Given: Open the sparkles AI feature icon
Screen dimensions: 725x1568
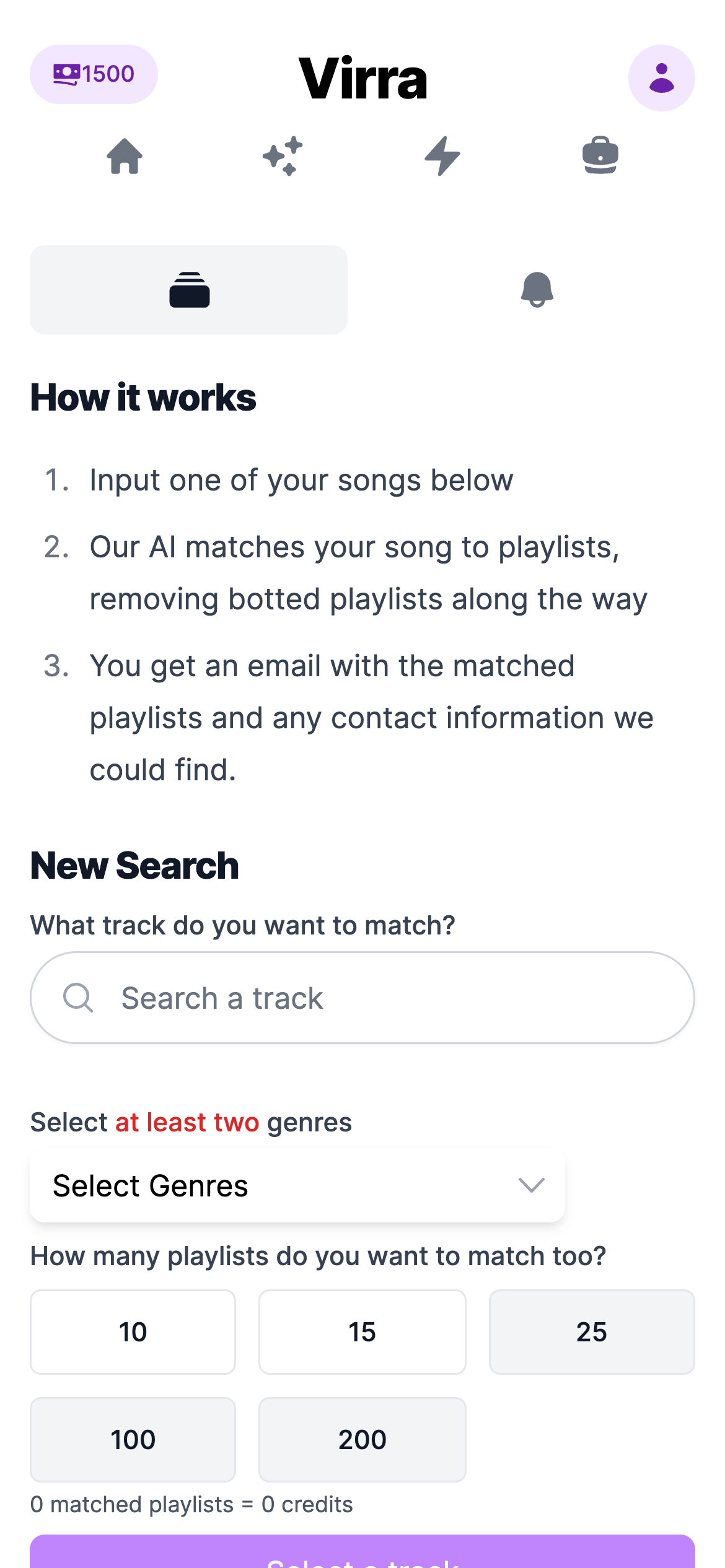Looking at the screenshot, I should pyautogui.click(x=283, y=156).
